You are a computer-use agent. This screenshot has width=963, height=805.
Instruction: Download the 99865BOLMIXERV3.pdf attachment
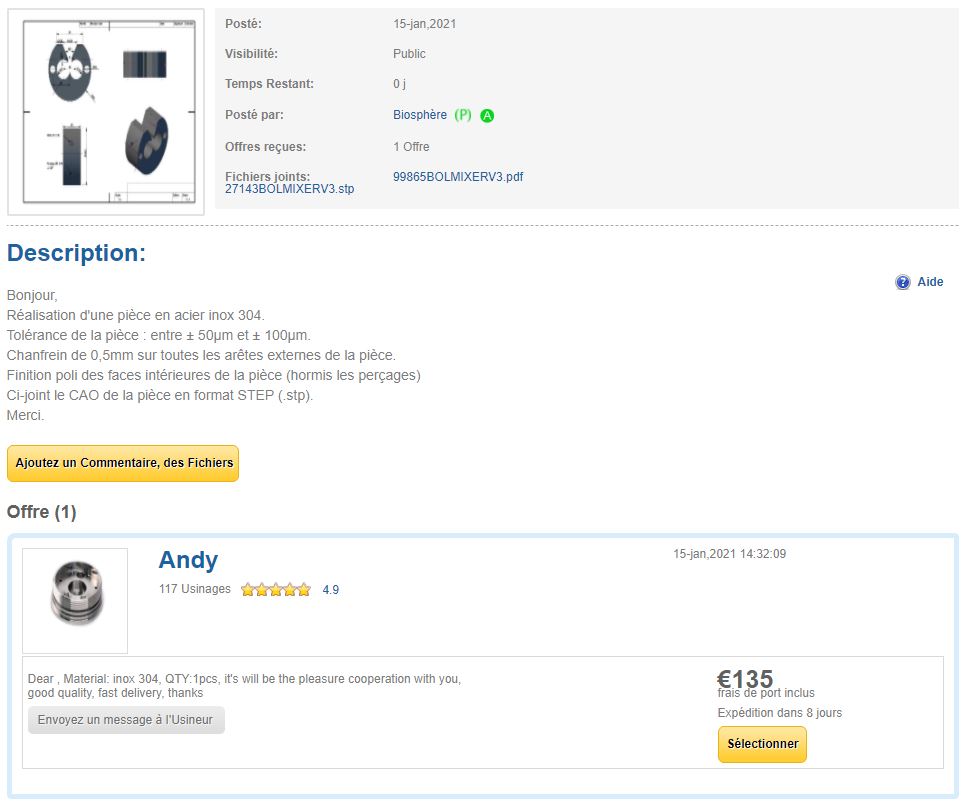point(458,176)
